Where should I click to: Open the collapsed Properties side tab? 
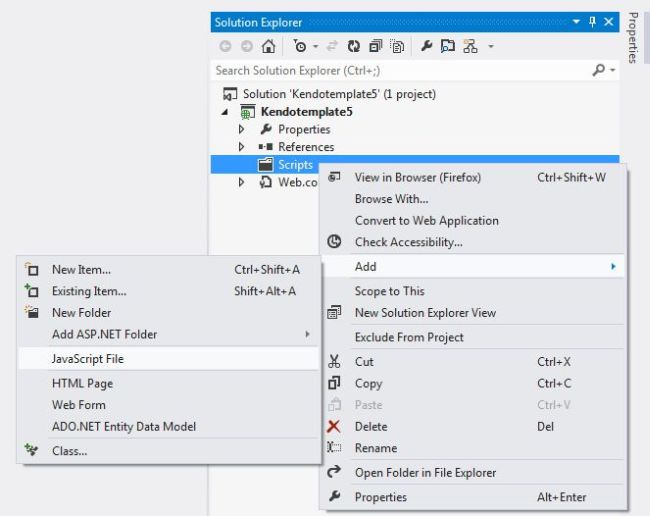click(633, 37)
